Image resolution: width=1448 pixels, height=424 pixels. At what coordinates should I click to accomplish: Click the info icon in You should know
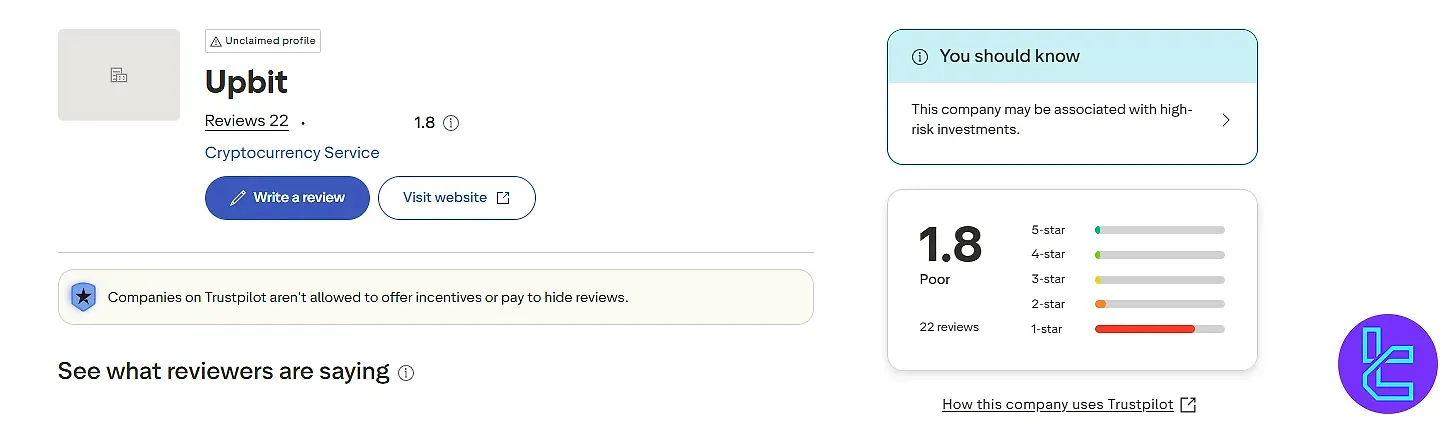point(920,57)
